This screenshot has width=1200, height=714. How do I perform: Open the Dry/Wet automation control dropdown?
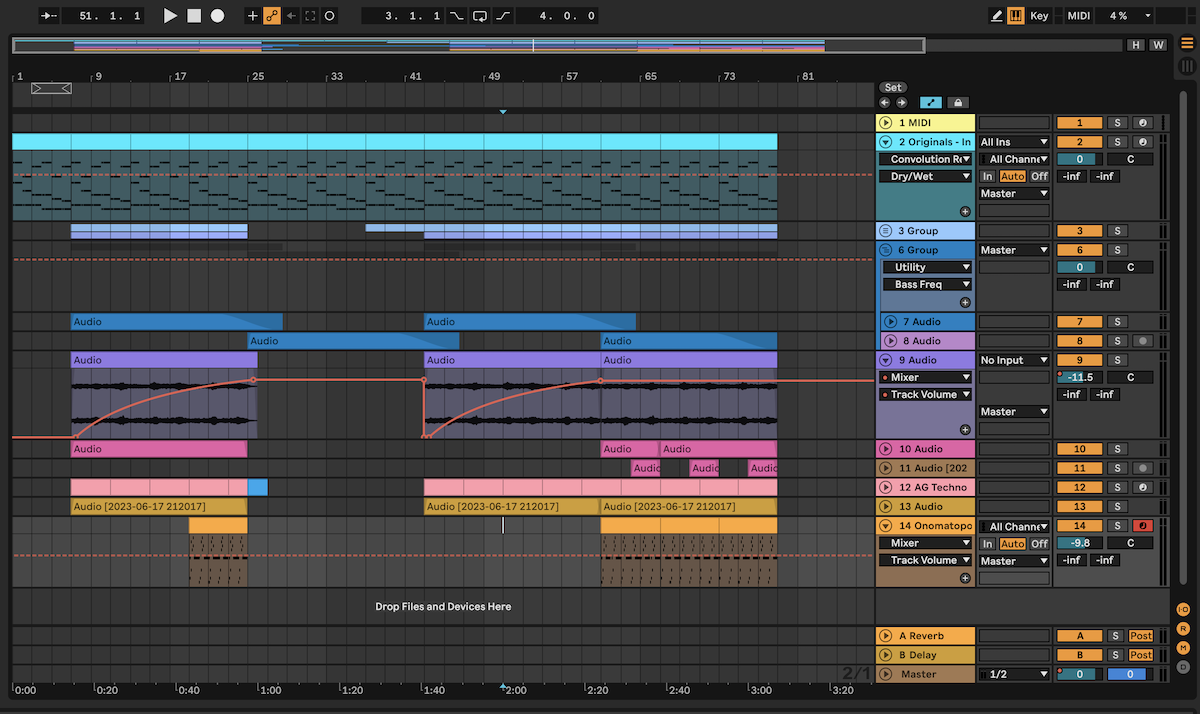[926, 176]
